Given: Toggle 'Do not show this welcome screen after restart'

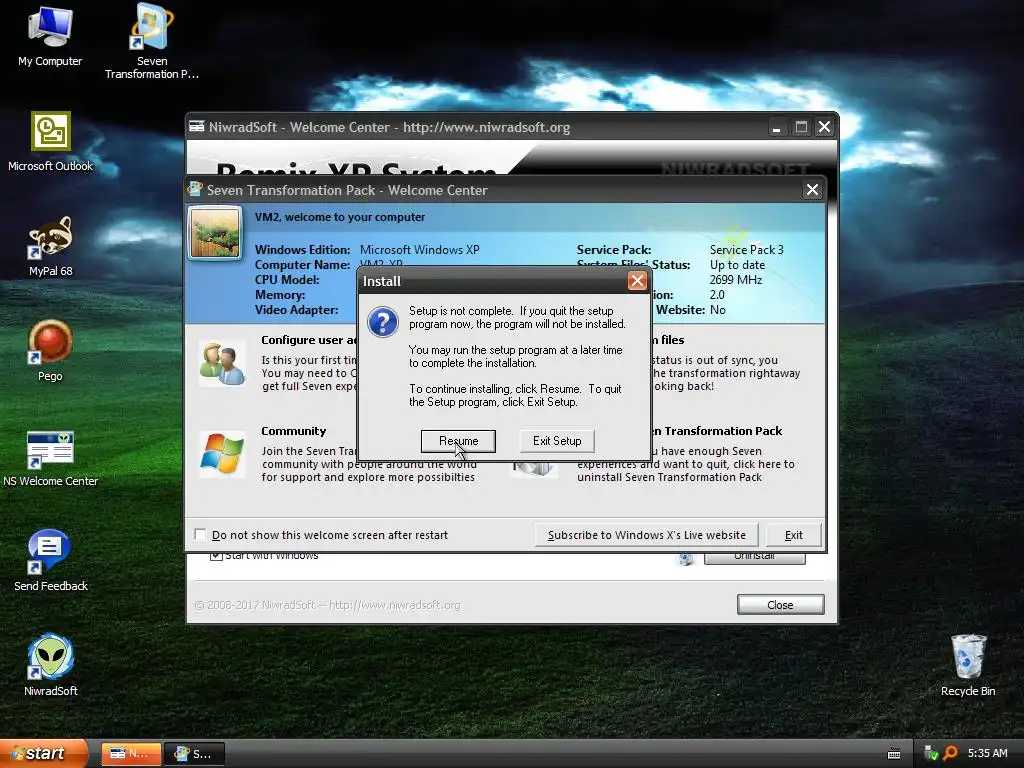Looking at the screenshot, I should [x=200, y=534].
